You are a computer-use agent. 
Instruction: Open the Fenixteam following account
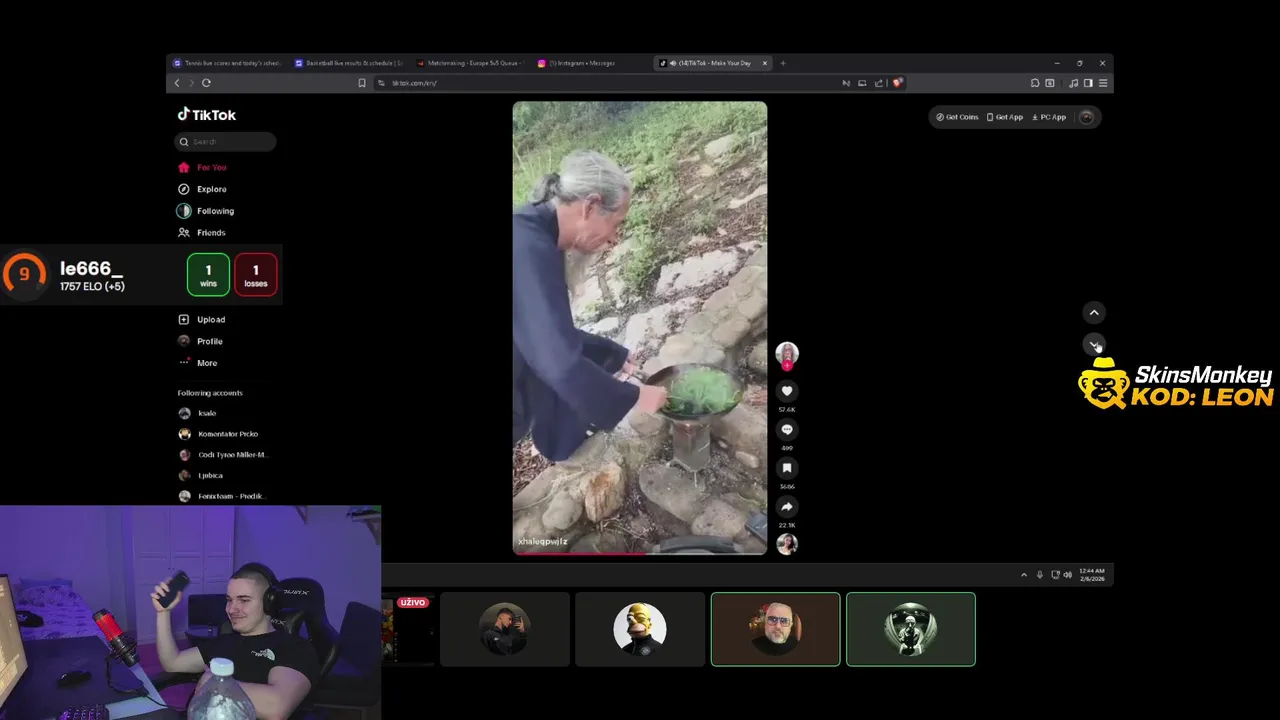(x=222, y=496)
